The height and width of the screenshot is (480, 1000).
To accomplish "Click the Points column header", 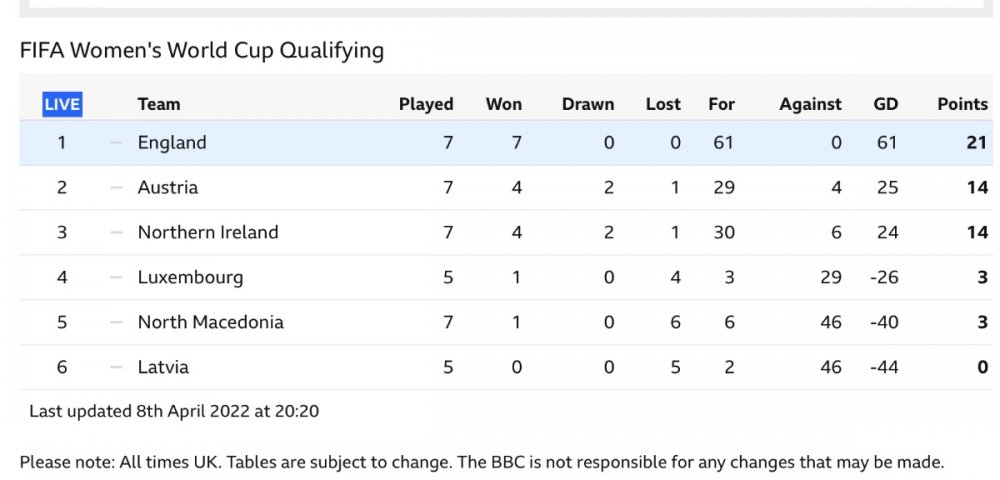I will pos(962,104).
